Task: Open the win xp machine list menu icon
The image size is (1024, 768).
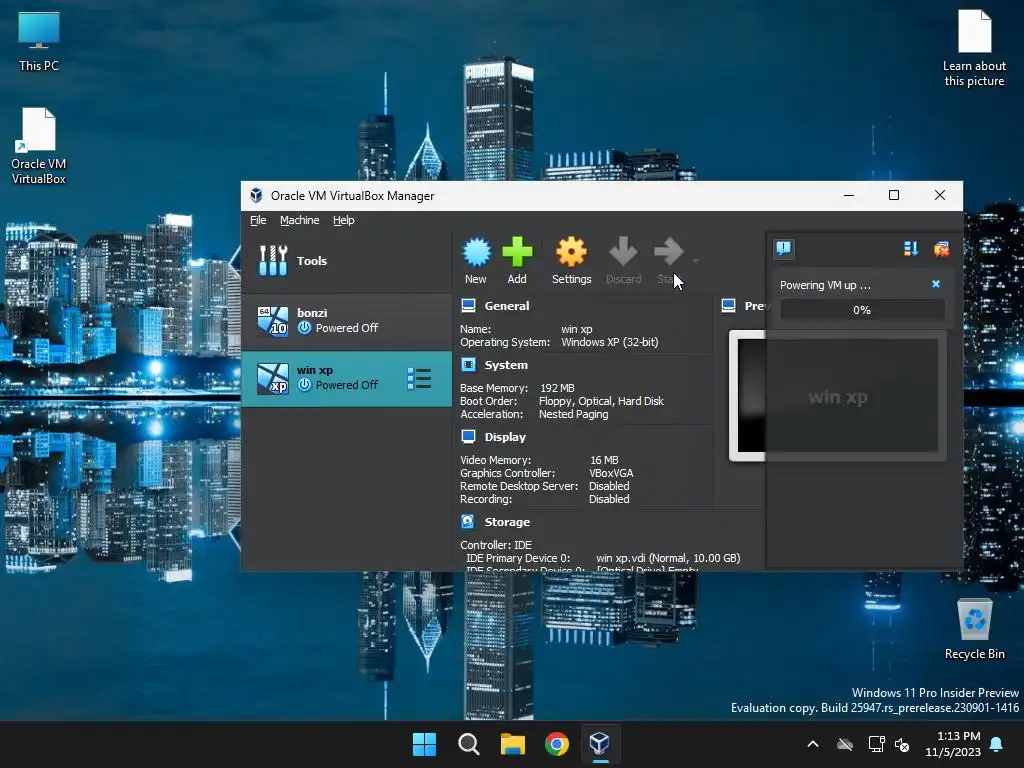Action: point(419,379)
